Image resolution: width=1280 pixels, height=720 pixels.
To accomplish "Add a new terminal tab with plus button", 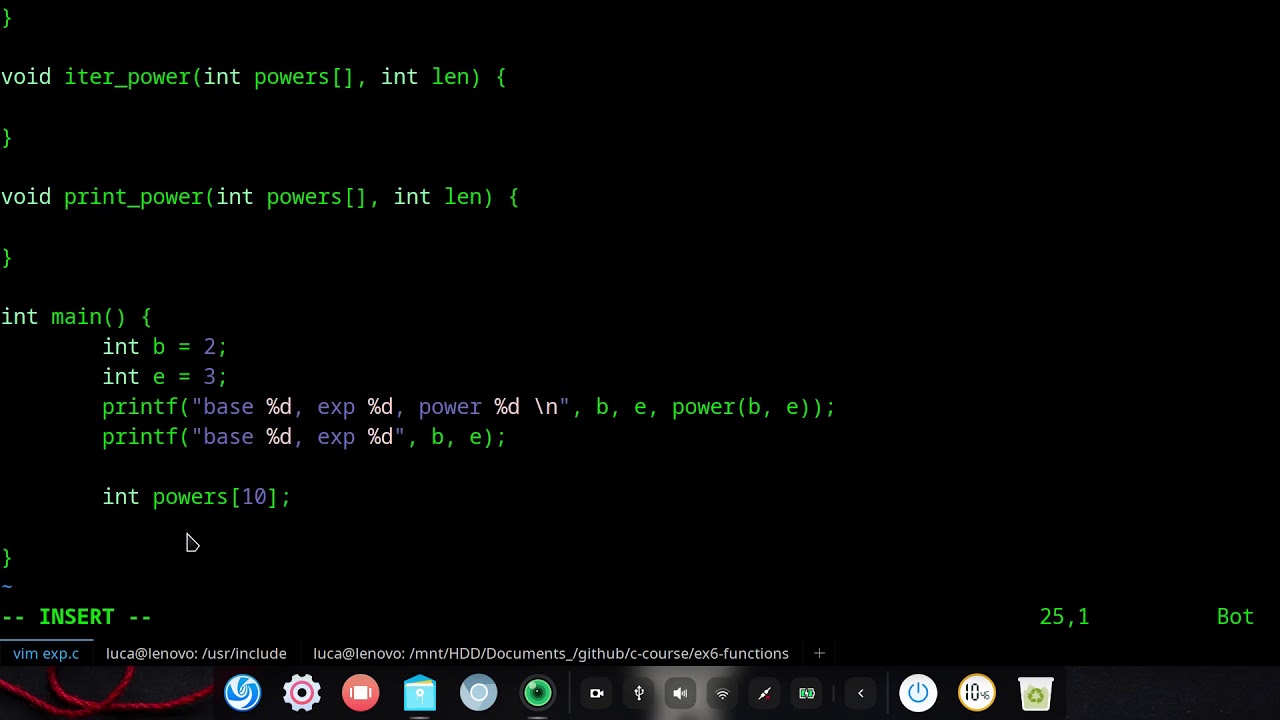I will pos(819,653).
